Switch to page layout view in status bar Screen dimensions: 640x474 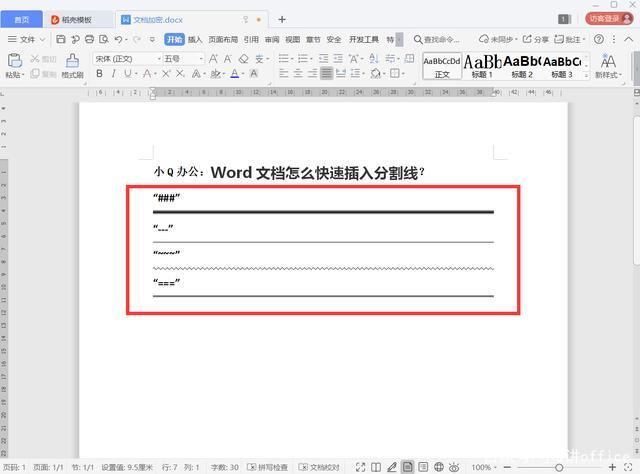[407, 467]
